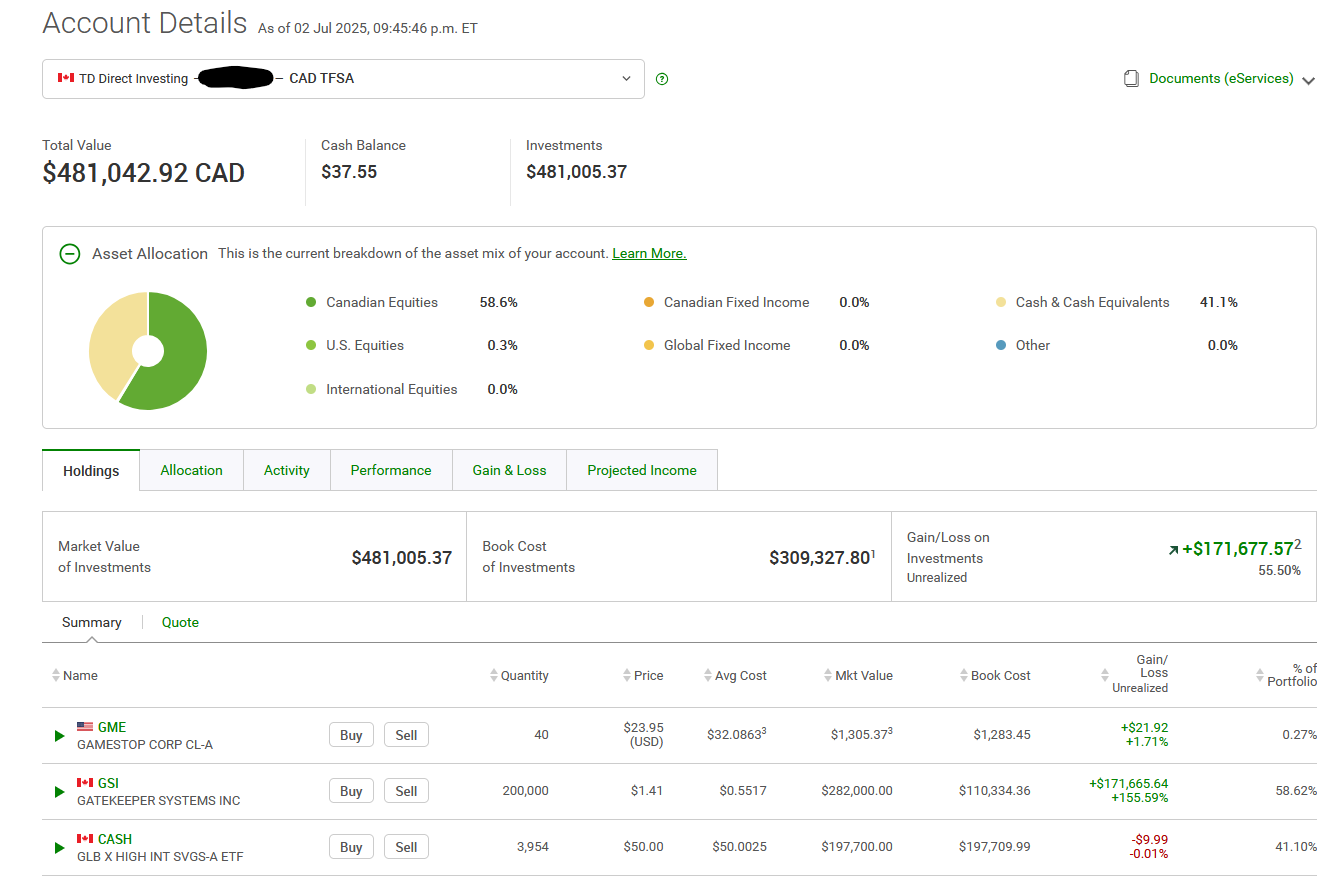Click International Equities legend dot
The height and width of the screenshot is (892, 1324).
pos(312,389)
